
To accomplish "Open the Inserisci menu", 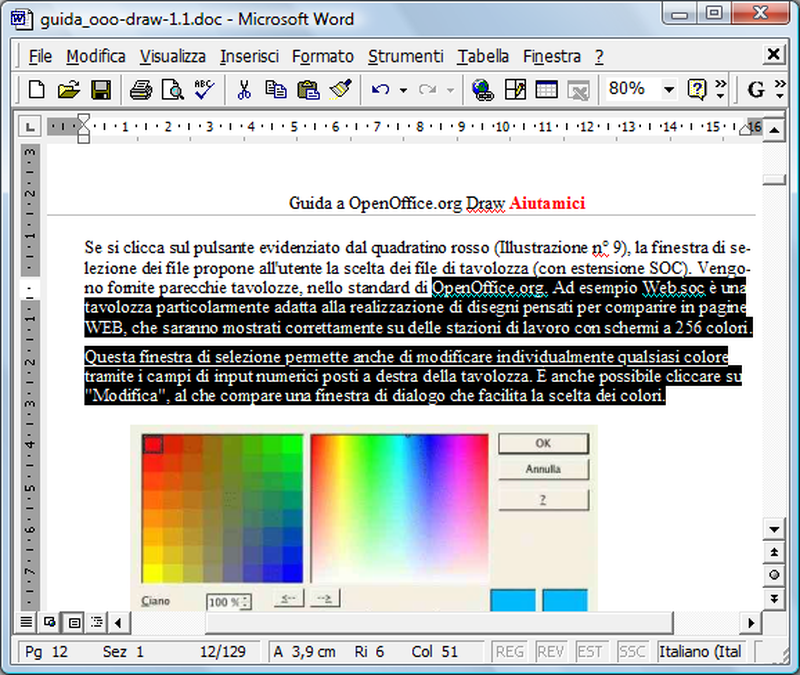I will pyautogui.click(x=249, y=56).
